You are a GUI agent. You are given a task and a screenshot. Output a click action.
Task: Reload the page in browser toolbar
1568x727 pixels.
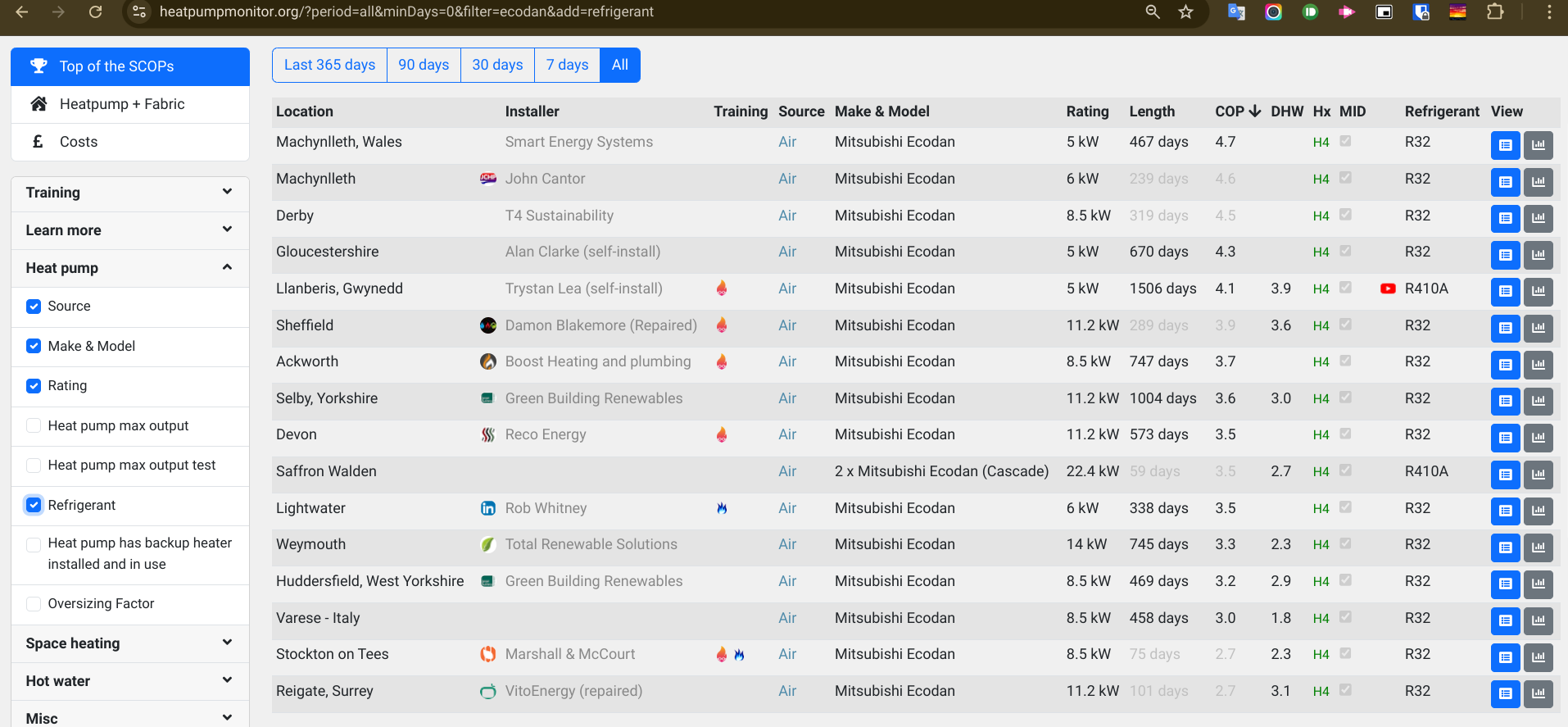pos(95,11)
